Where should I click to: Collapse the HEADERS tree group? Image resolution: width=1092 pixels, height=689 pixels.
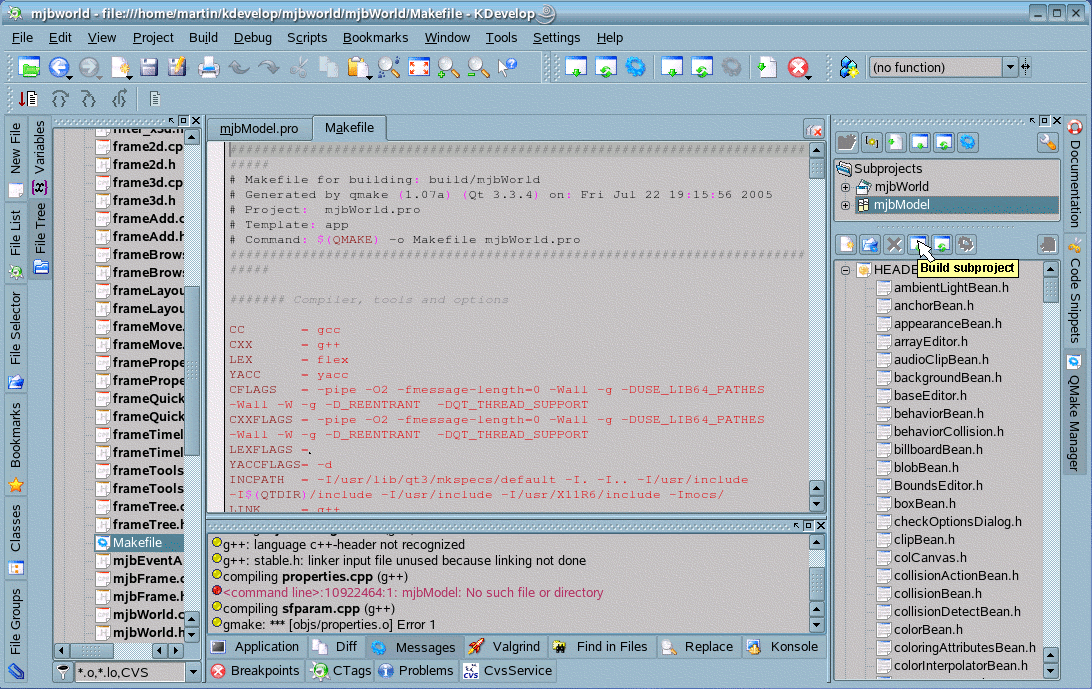point(845,270)
